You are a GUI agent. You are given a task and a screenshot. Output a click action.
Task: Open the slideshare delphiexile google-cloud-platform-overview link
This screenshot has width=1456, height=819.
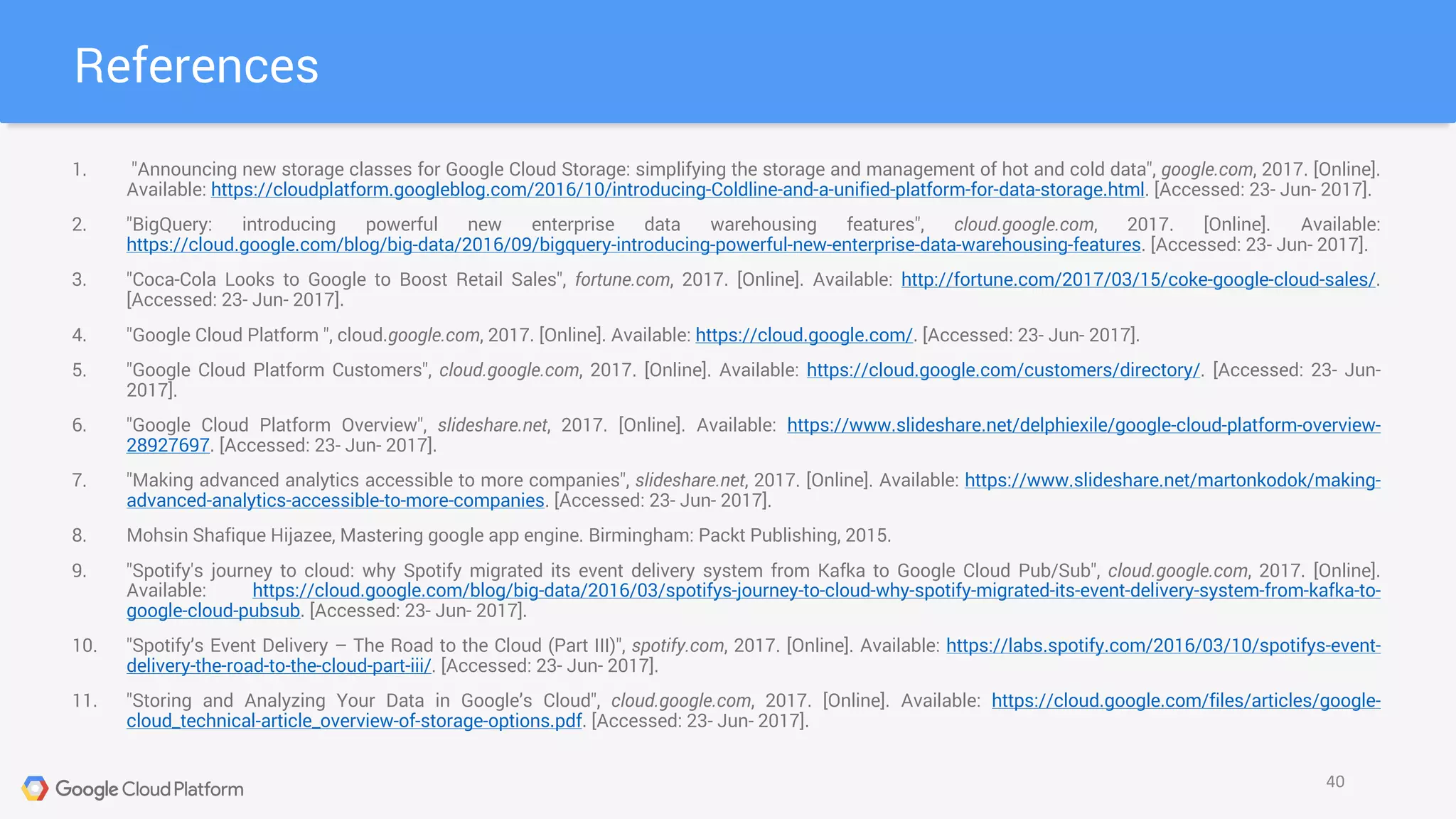(x=1083, y=425)
